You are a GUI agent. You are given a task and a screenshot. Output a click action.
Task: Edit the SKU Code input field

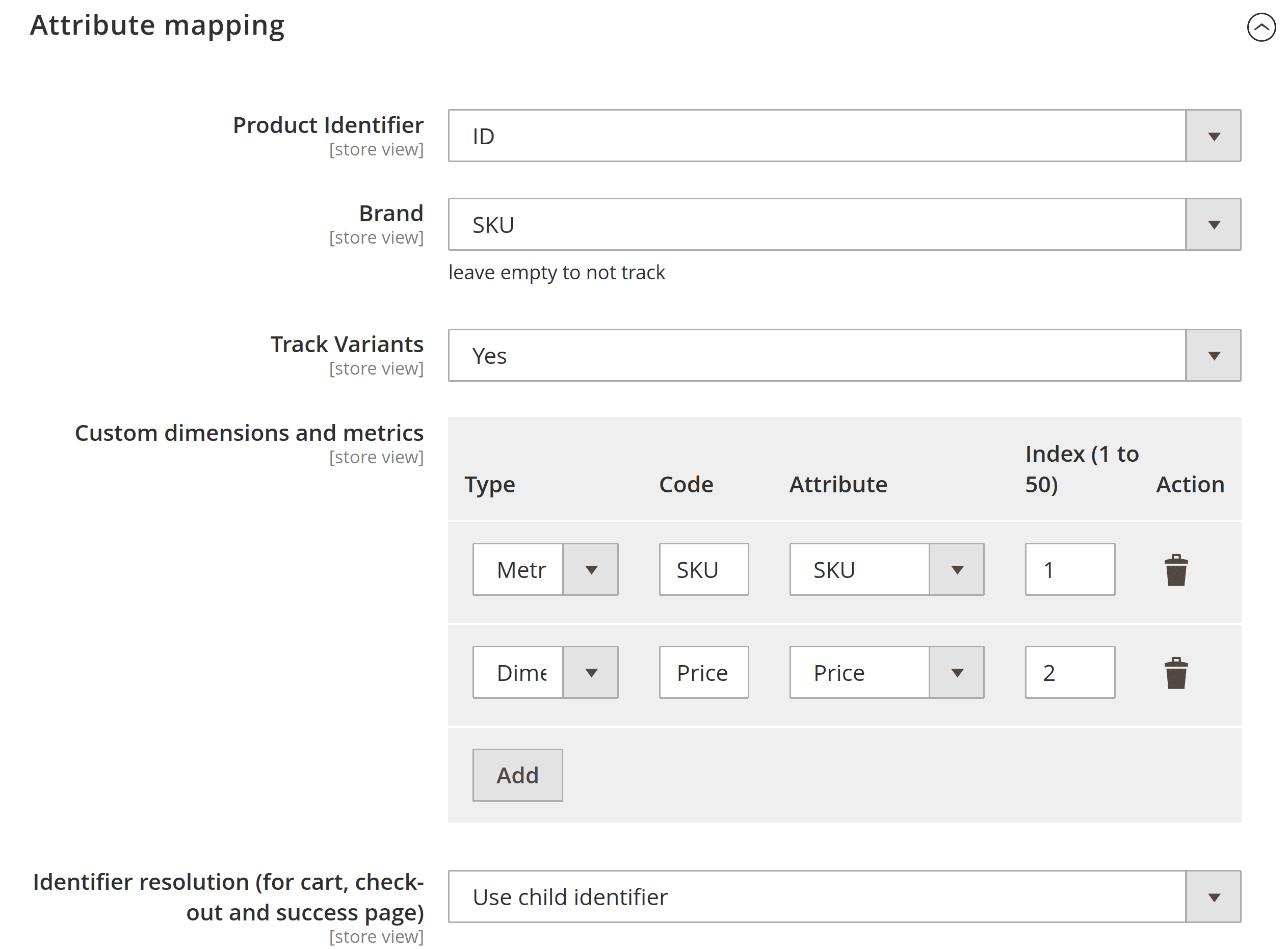pos(703,569)
